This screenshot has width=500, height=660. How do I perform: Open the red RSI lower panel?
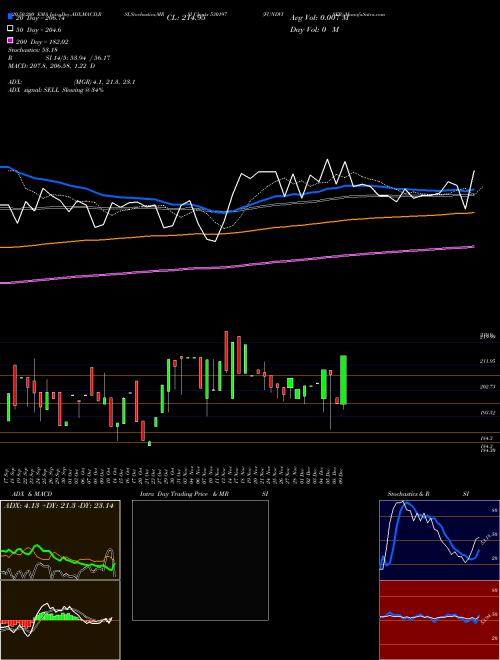coord(439,620)
